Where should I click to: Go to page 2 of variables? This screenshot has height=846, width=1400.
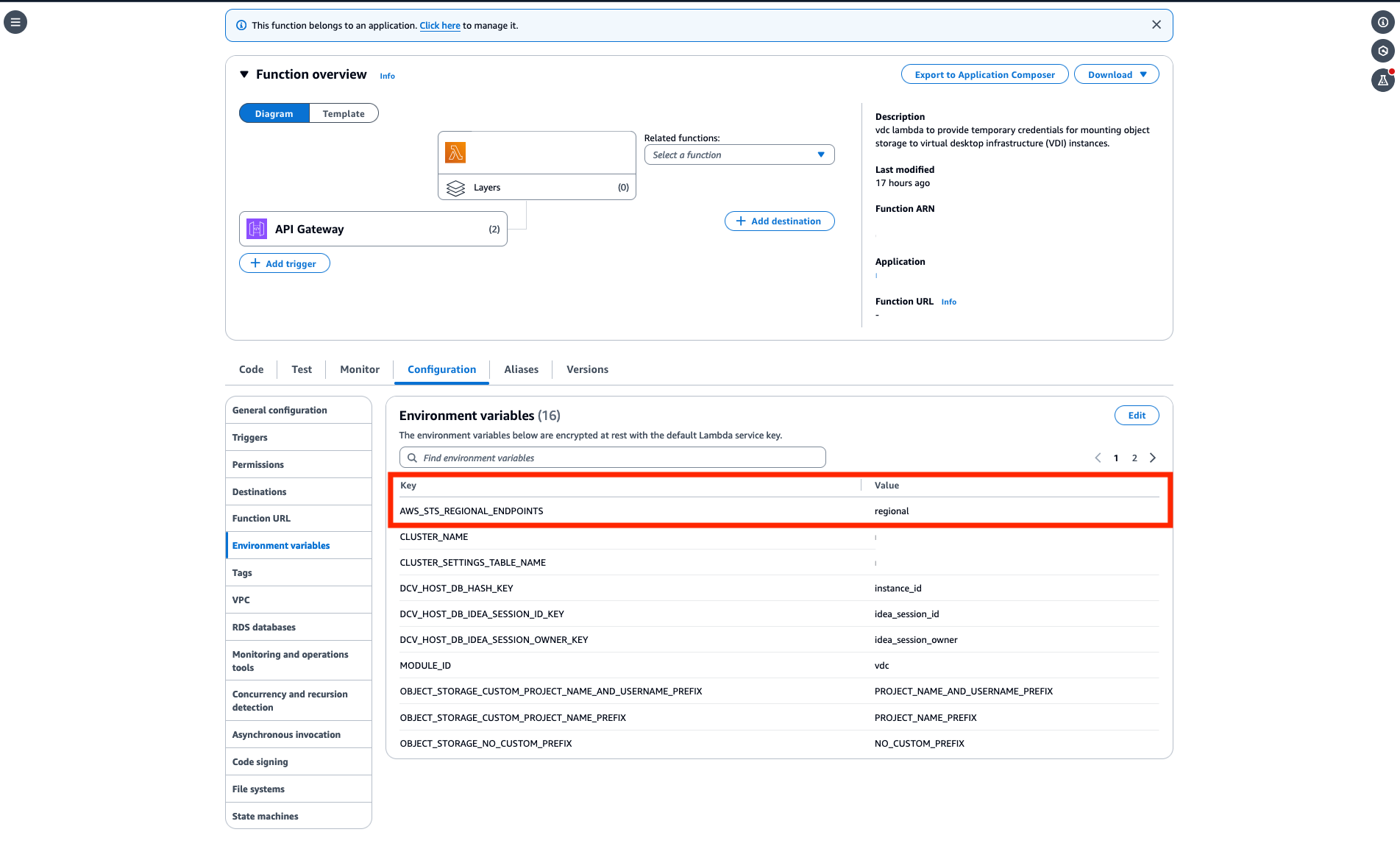pyautogui.click(x=1134, y=458)
